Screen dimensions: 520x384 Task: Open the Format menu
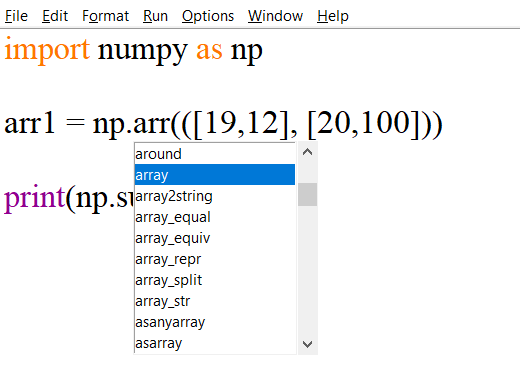click(105, 16)
